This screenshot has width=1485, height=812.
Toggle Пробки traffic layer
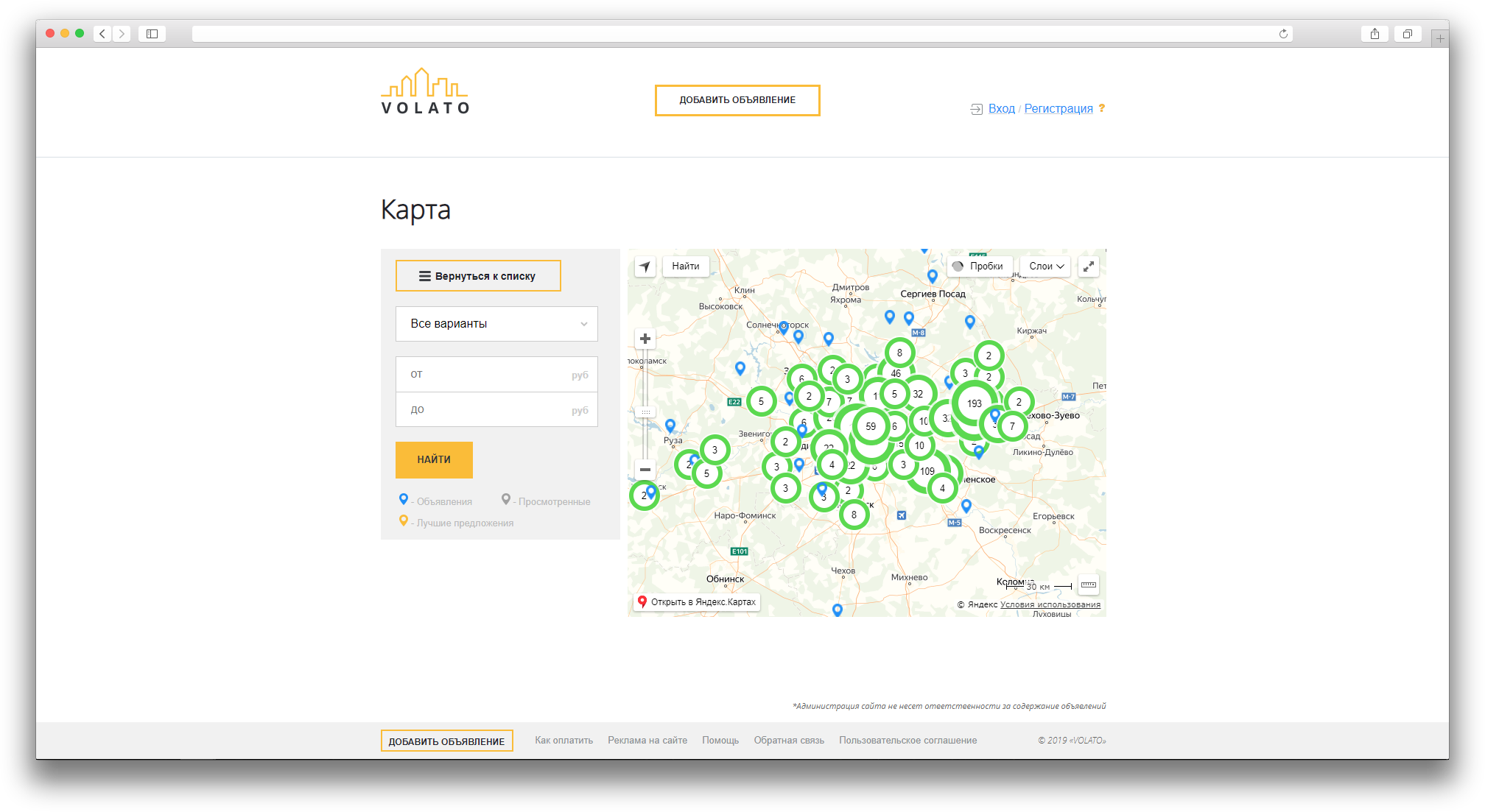click(x=979, y=266)
